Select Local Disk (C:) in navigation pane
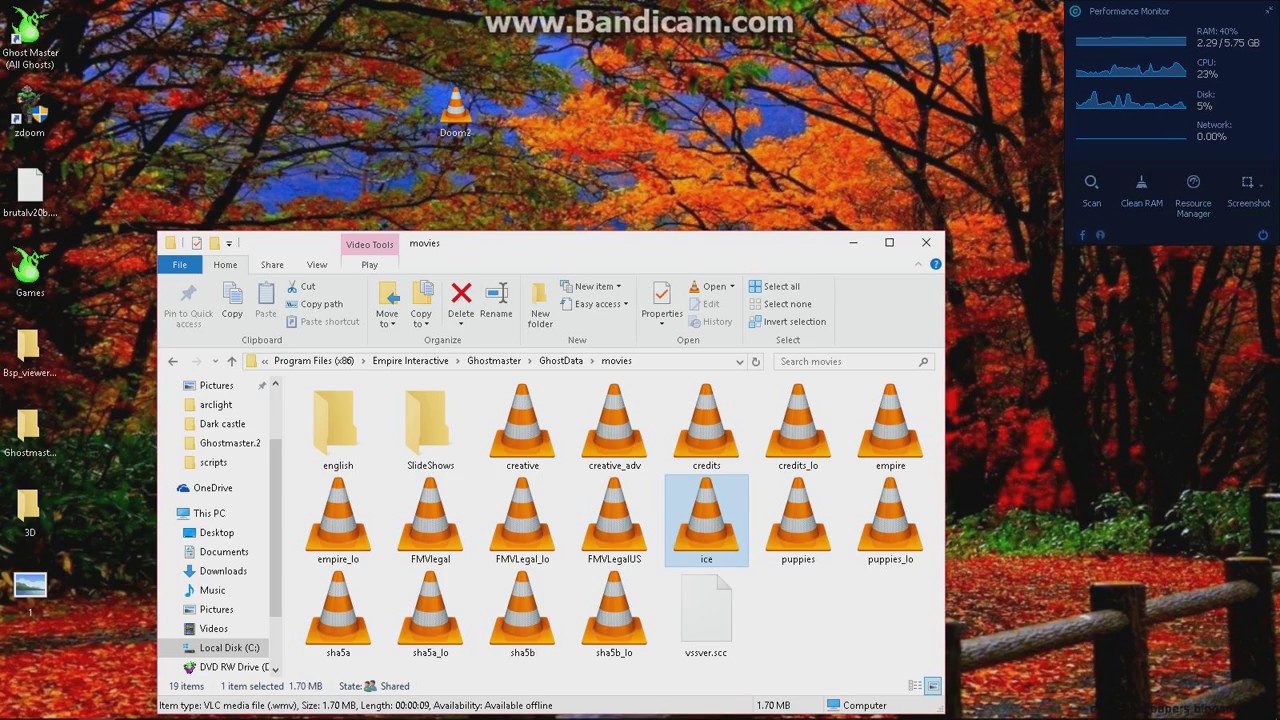The height and width of the screenshot is (720, 1280). tap(220, 648)
